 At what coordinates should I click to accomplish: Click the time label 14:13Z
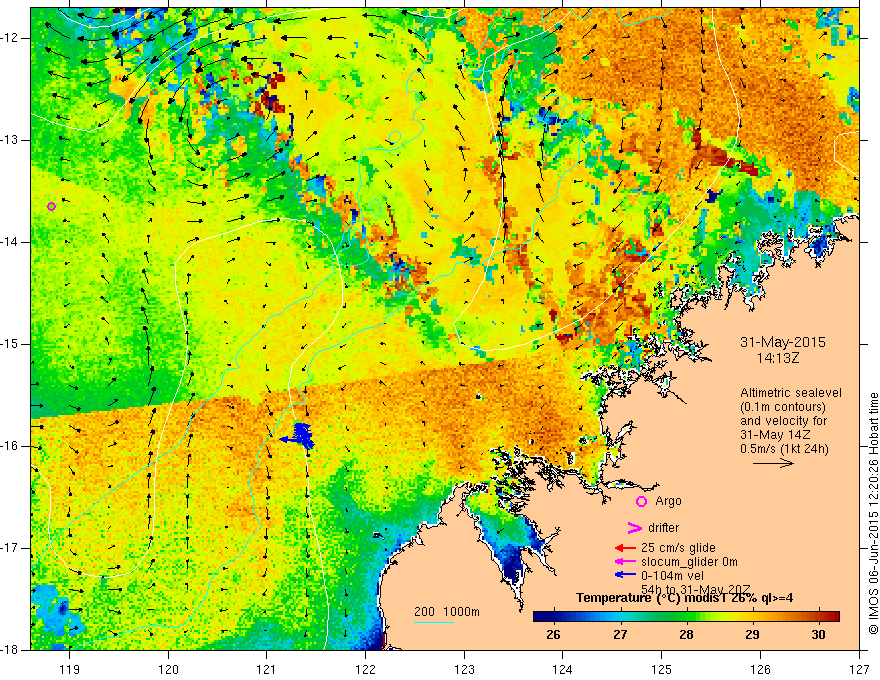click(777, 357)
